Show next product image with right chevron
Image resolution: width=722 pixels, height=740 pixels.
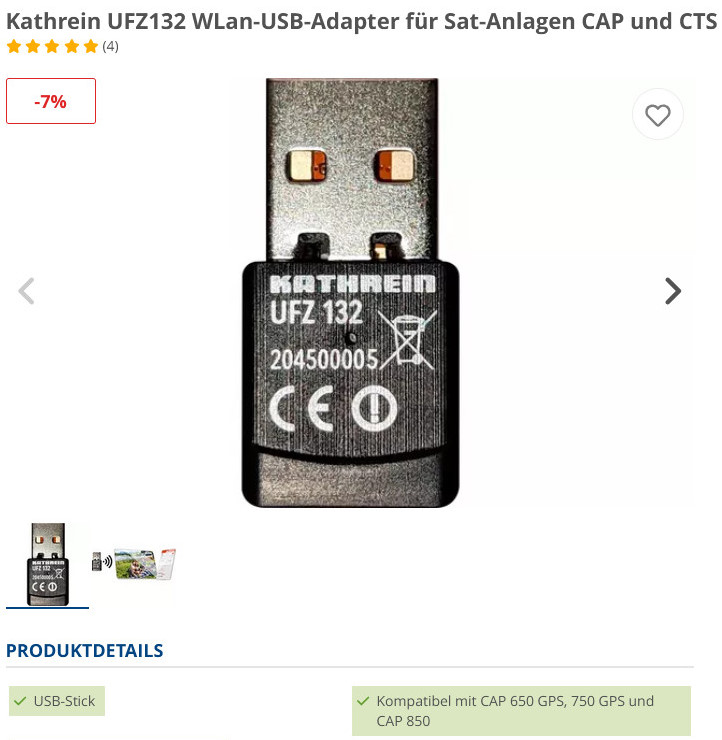coord(673,291)
